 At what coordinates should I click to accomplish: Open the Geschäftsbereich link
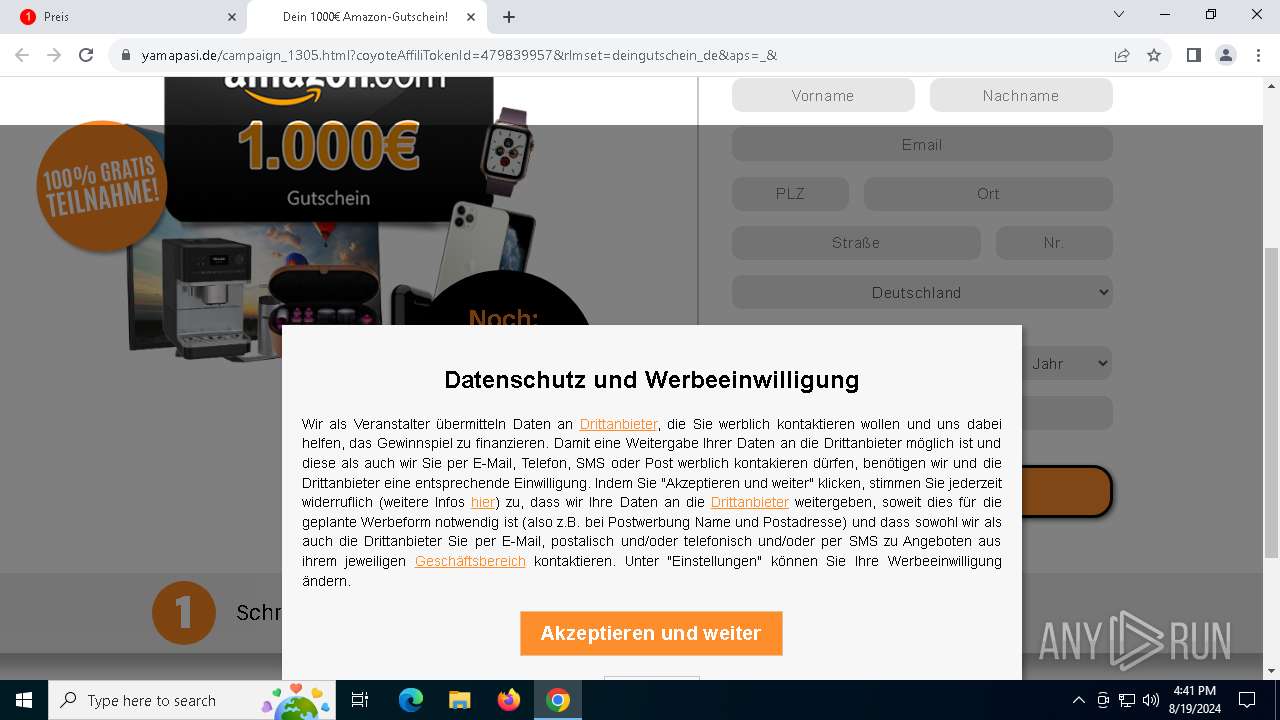pyautogui.click(x=470, y=561)
